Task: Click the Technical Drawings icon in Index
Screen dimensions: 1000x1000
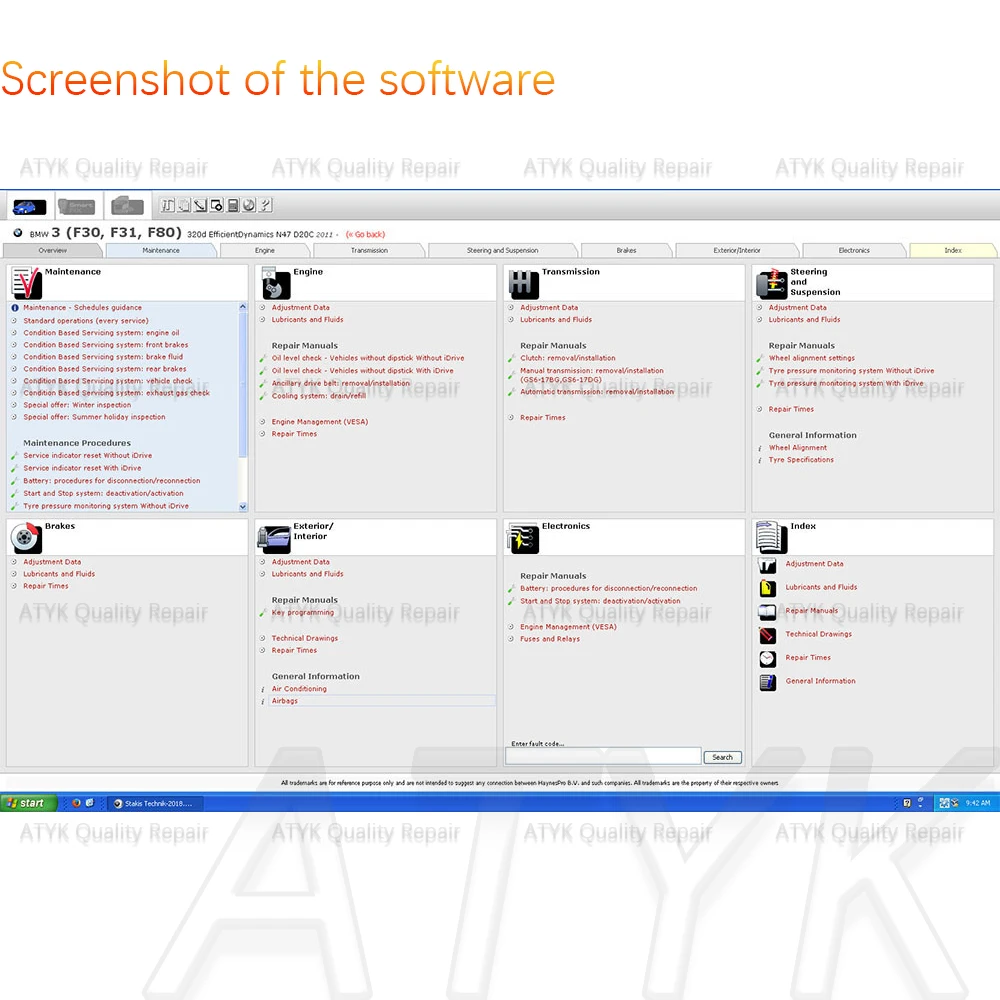Action: [767, 635]
